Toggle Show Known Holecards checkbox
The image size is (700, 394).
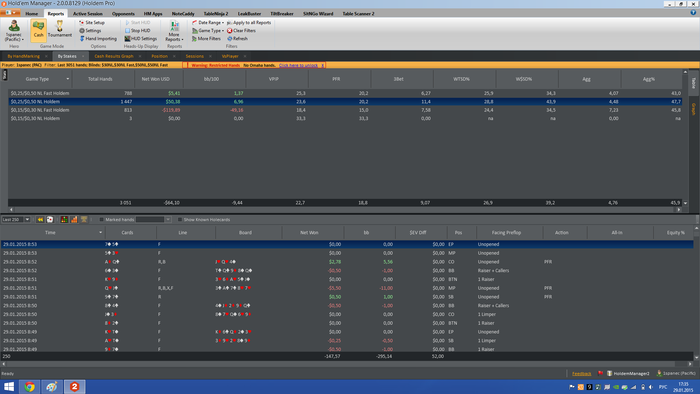tap(180, 220)
